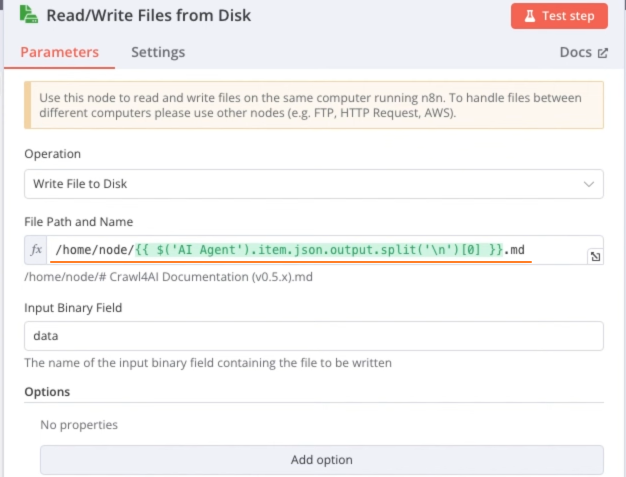Open the Settings tab
The width and height of the screenshot is (626, 477).
[158, 52]
